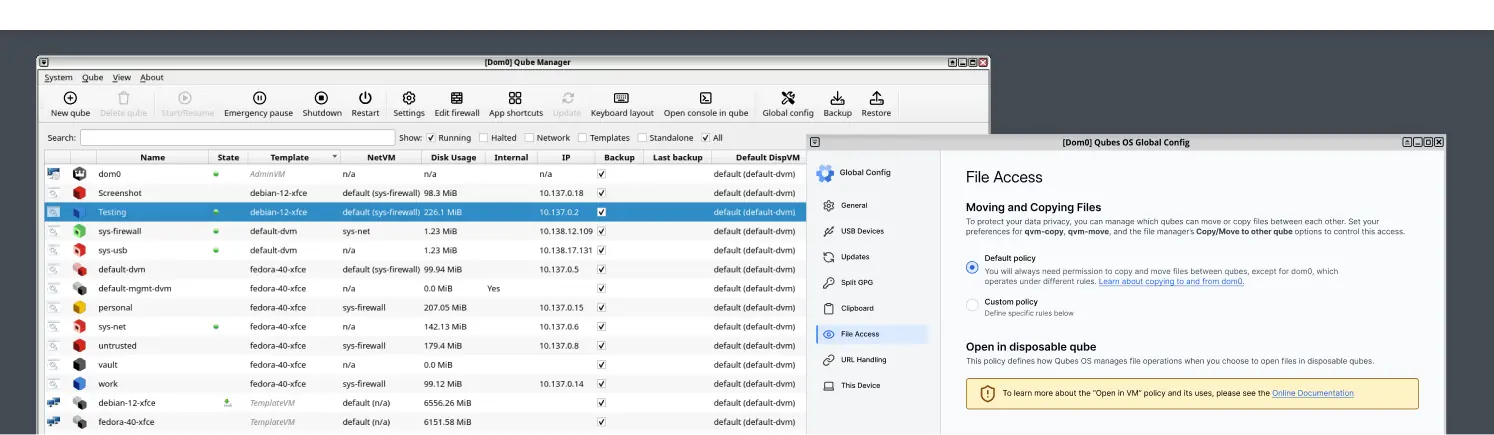The image size is (1494, 435).
Task: Restart the selected qube
Action: tap(365, 98)
